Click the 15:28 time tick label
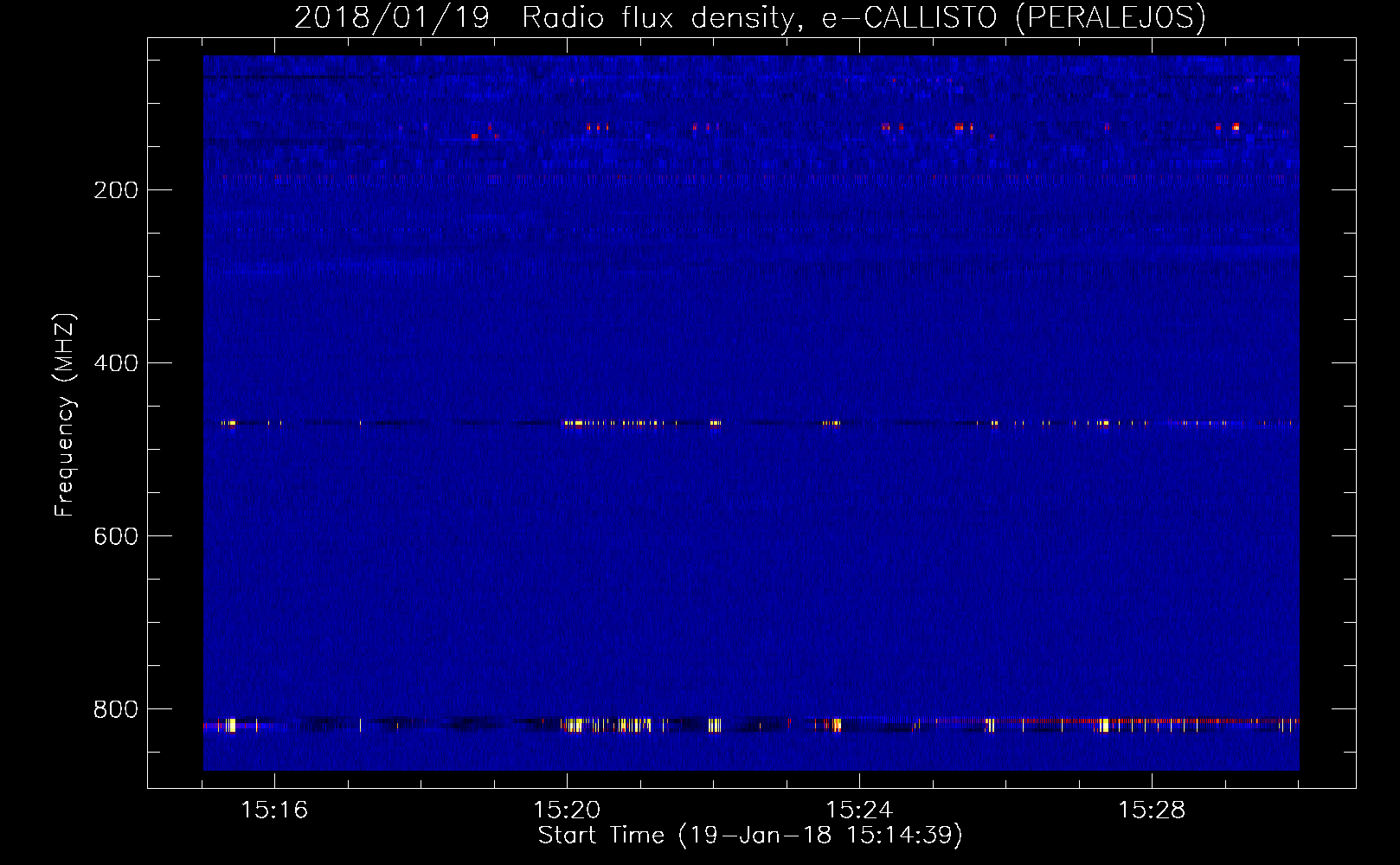Image resolution: width=1400 pixels, height=865 pixels. point(1152,811)
